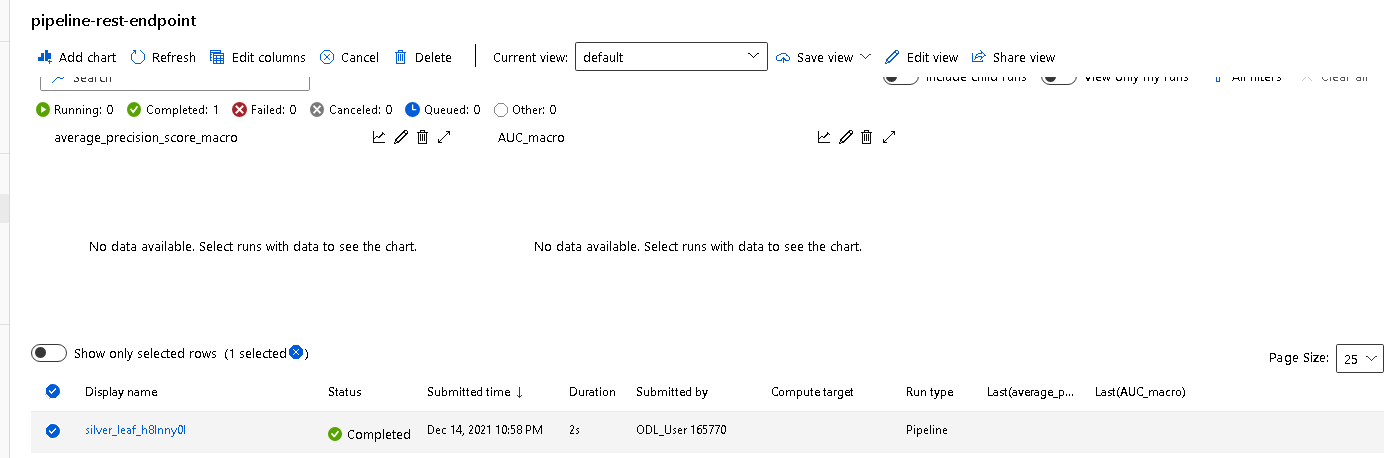Open the Page Size dropdown
Image resolution: width=1384 pixels, height=458 pixels.
[1359, 358]
